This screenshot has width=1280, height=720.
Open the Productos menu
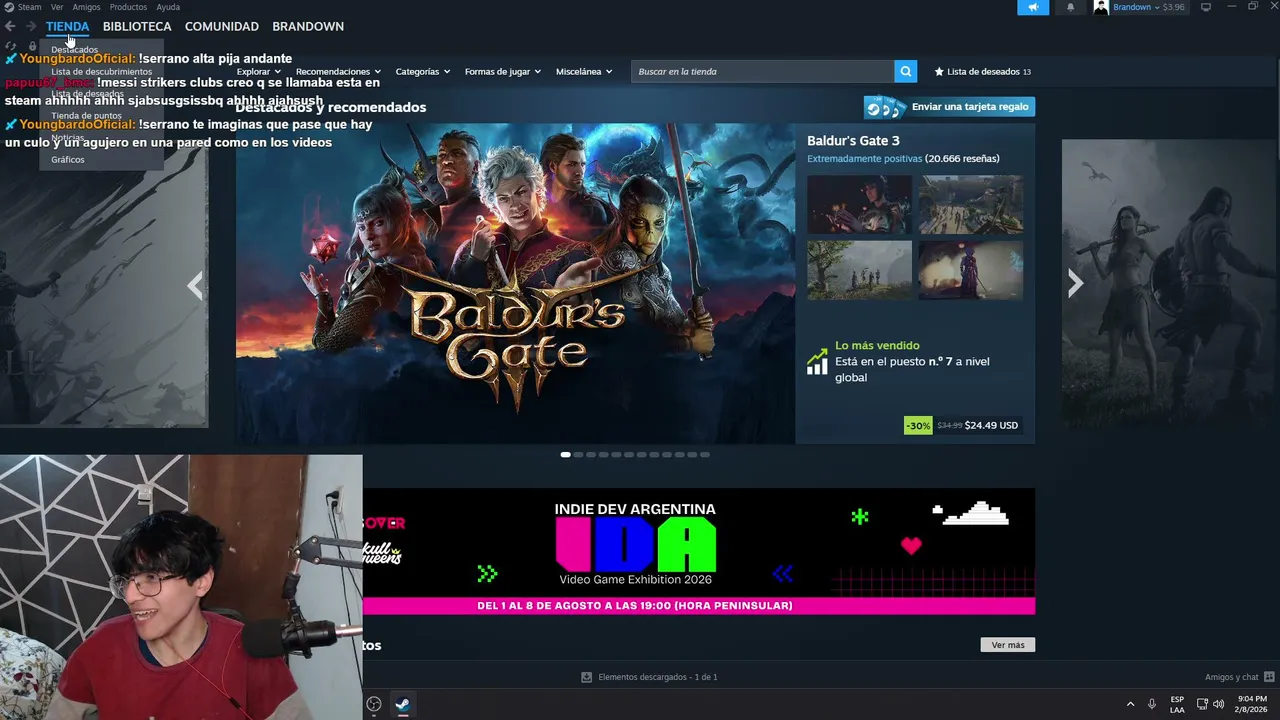(128, 7)
